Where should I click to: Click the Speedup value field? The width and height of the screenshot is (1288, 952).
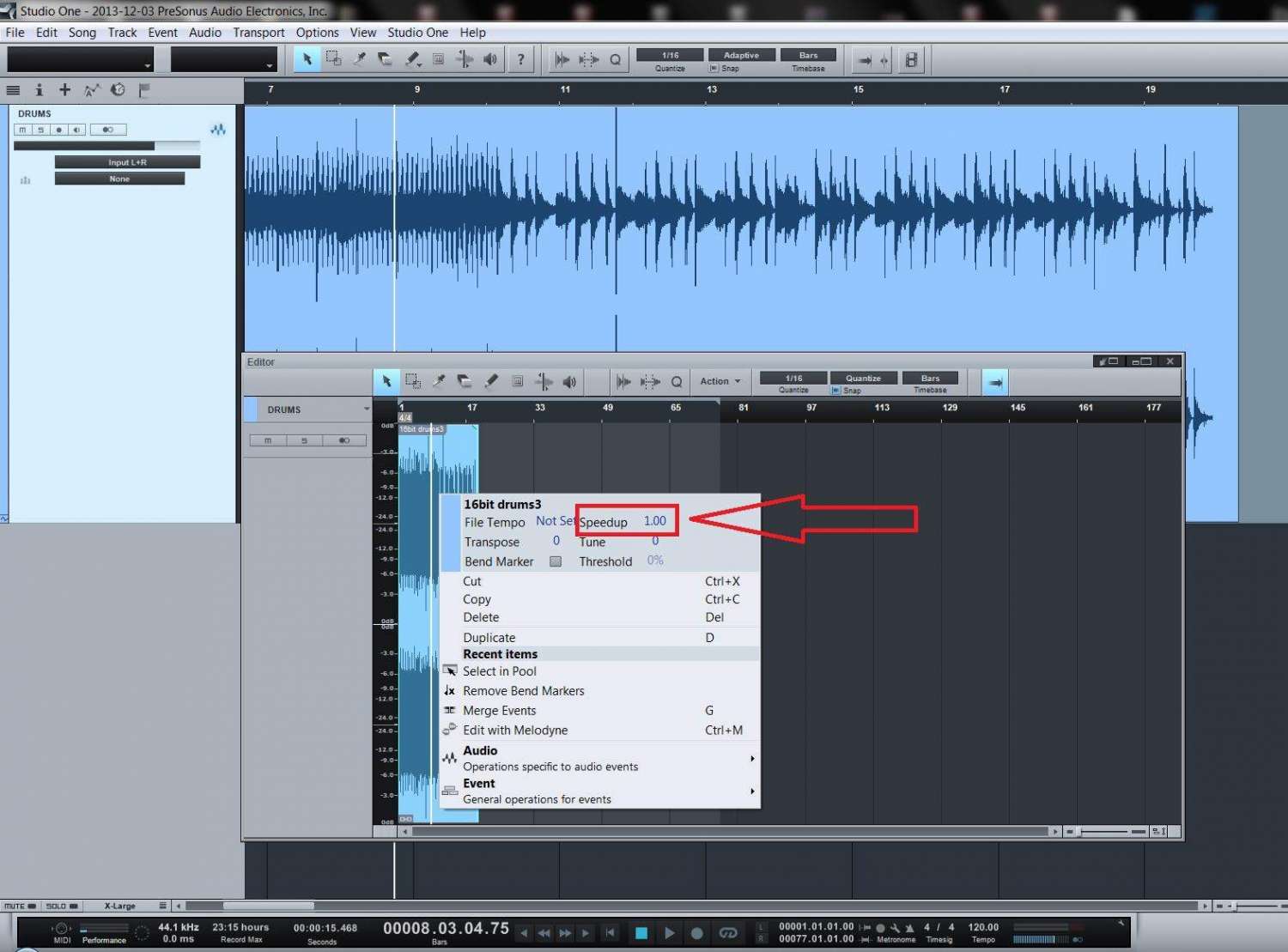[x=654, y=521]
